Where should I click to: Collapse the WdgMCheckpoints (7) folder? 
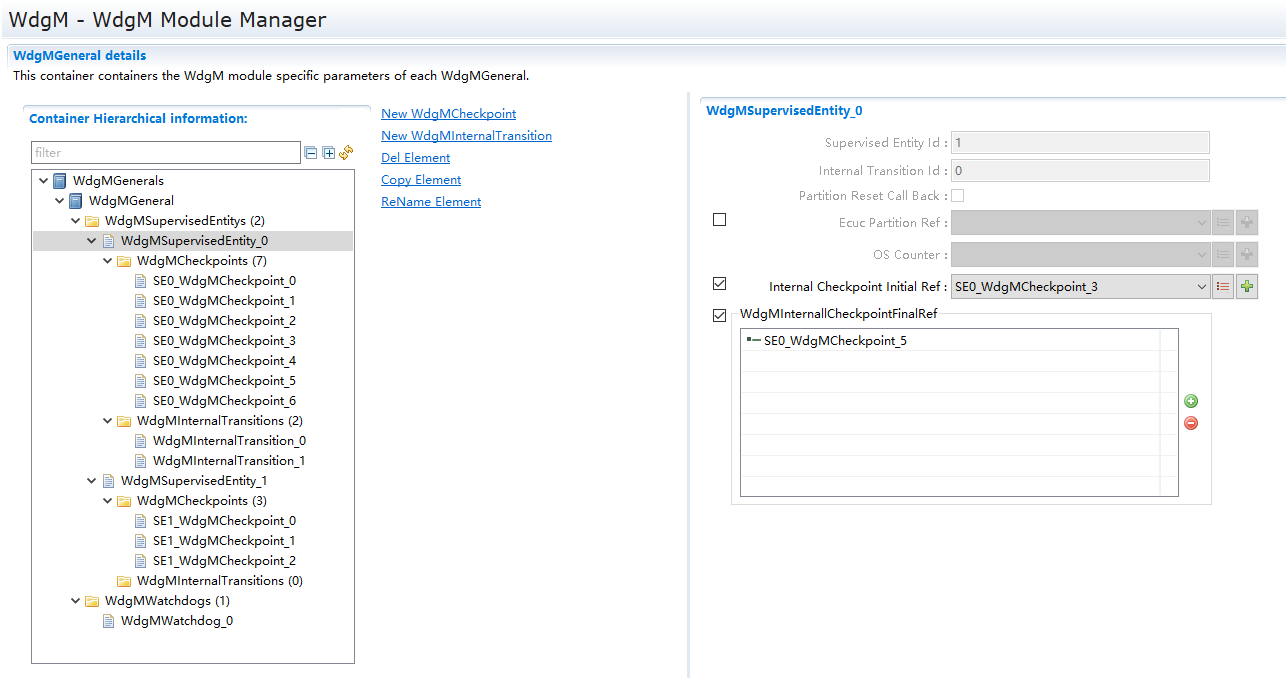pyautogui.click(x=108, y=261)
